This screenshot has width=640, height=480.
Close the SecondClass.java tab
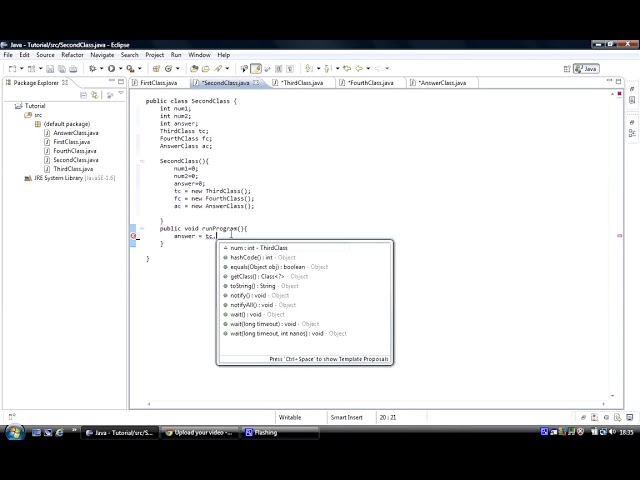pos(256,83)
